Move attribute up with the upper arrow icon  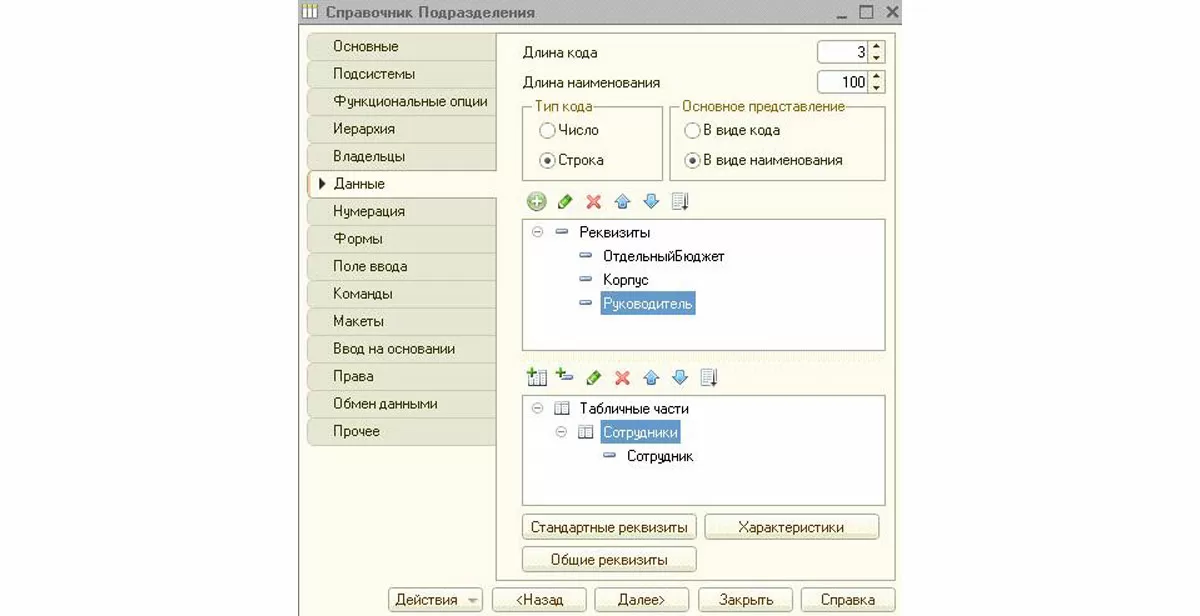click(x=622, y=202)
